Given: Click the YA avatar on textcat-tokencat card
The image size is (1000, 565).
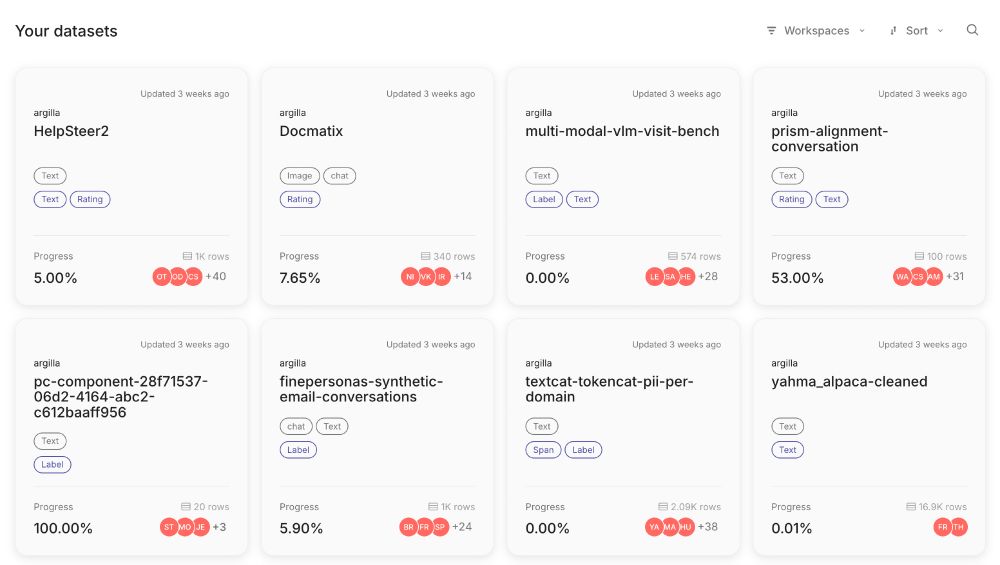Looking at the screenshot, I should click(x=654, y=527).
